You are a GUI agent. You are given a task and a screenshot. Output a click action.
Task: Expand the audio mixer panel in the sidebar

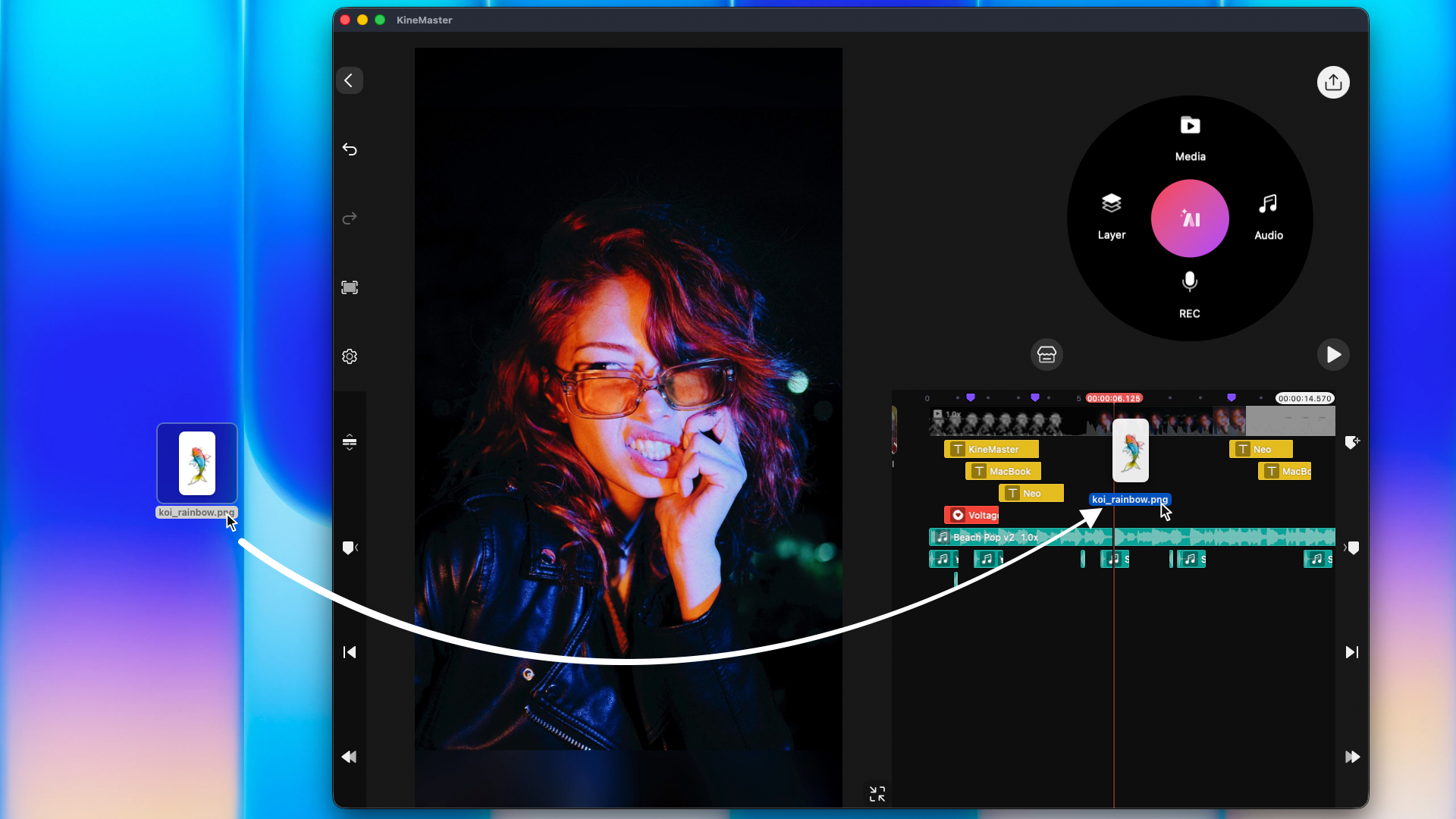pyautogui.click(x=350, y=441)
